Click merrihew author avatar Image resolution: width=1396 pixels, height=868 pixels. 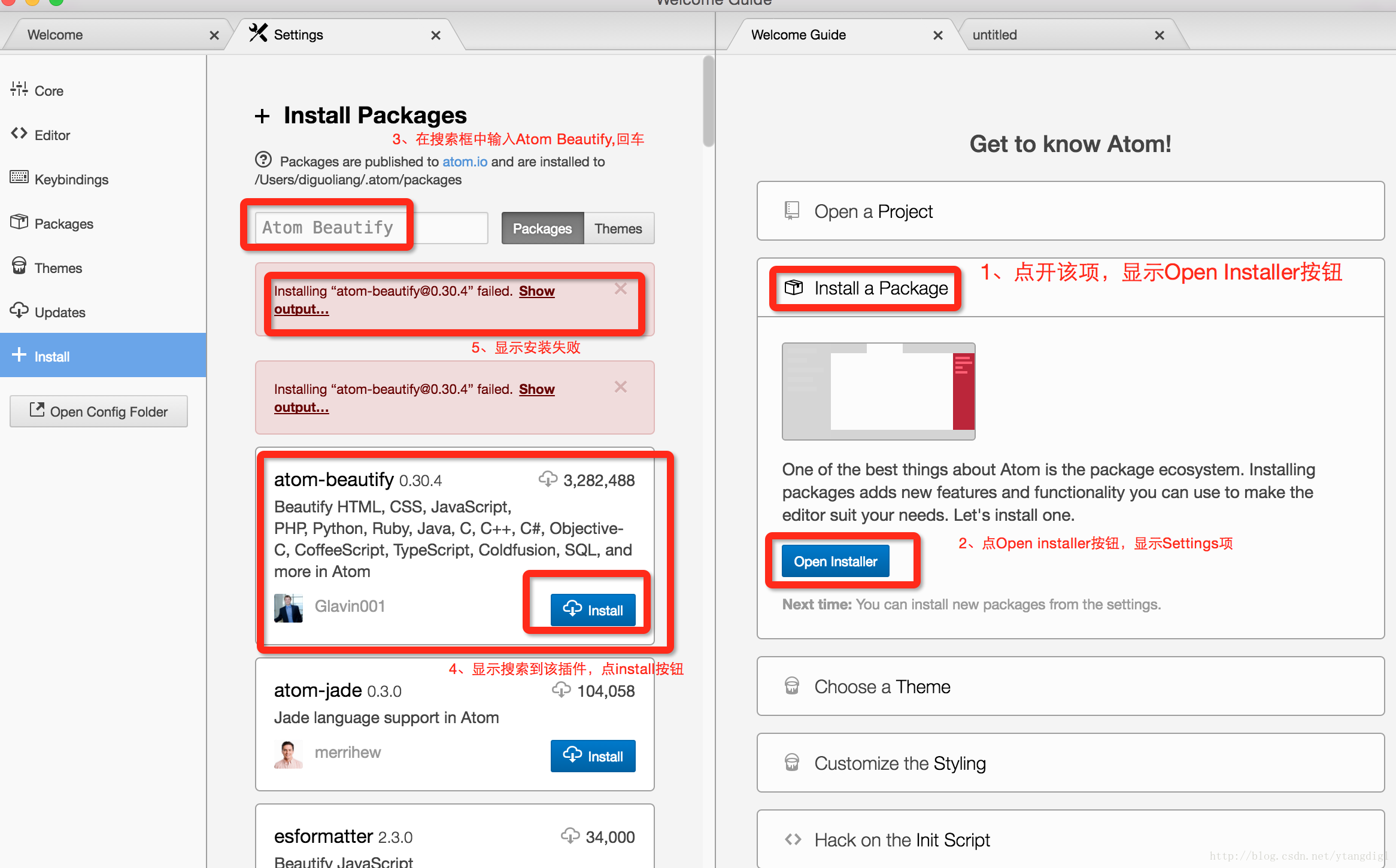[x=289, y=754]
